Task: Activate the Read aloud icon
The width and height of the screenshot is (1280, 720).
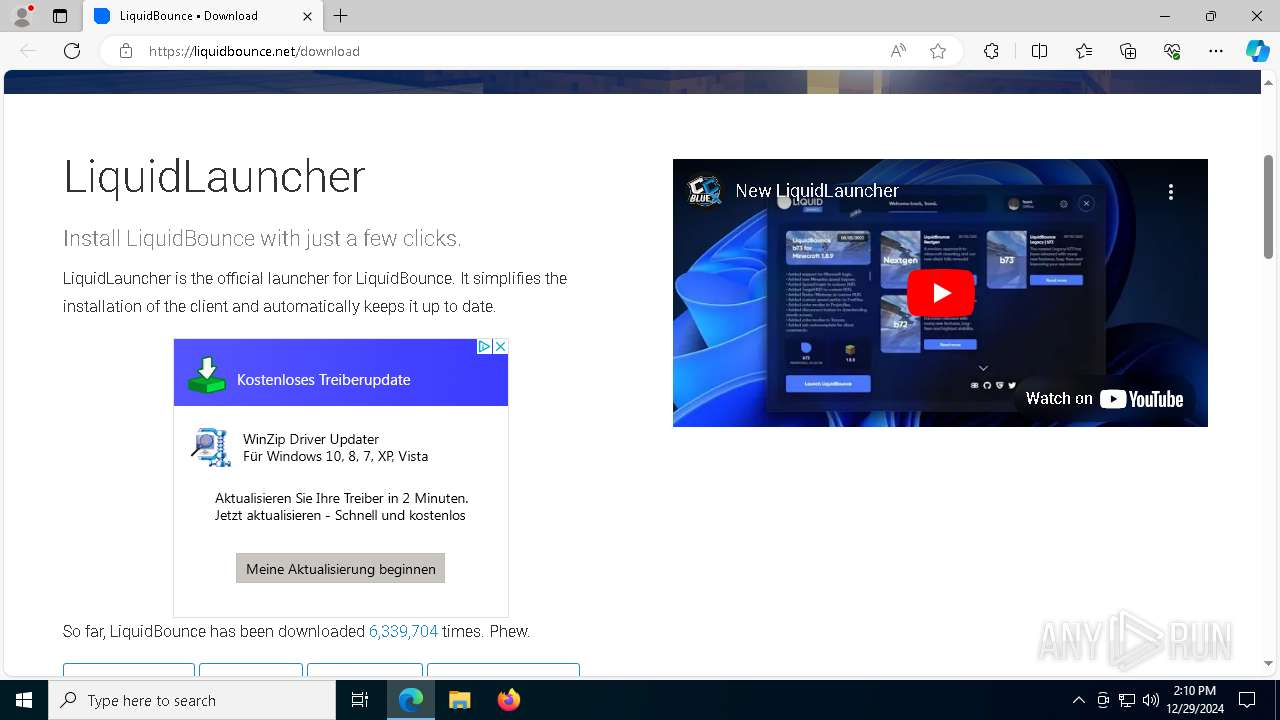Action: (x=898, y=51)
